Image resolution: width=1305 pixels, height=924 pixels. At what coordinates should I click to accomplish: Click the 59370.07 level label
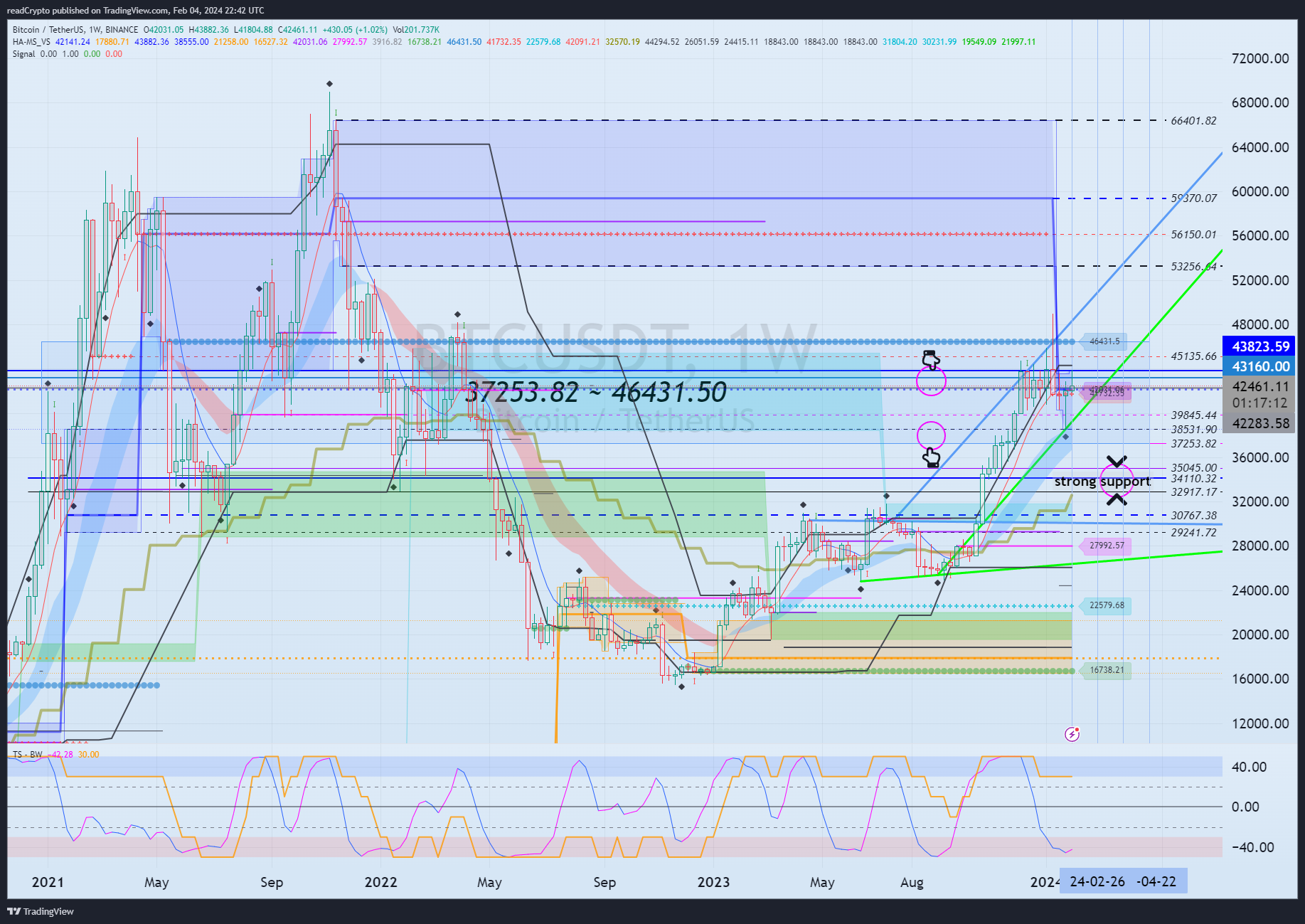point(1193,198)
